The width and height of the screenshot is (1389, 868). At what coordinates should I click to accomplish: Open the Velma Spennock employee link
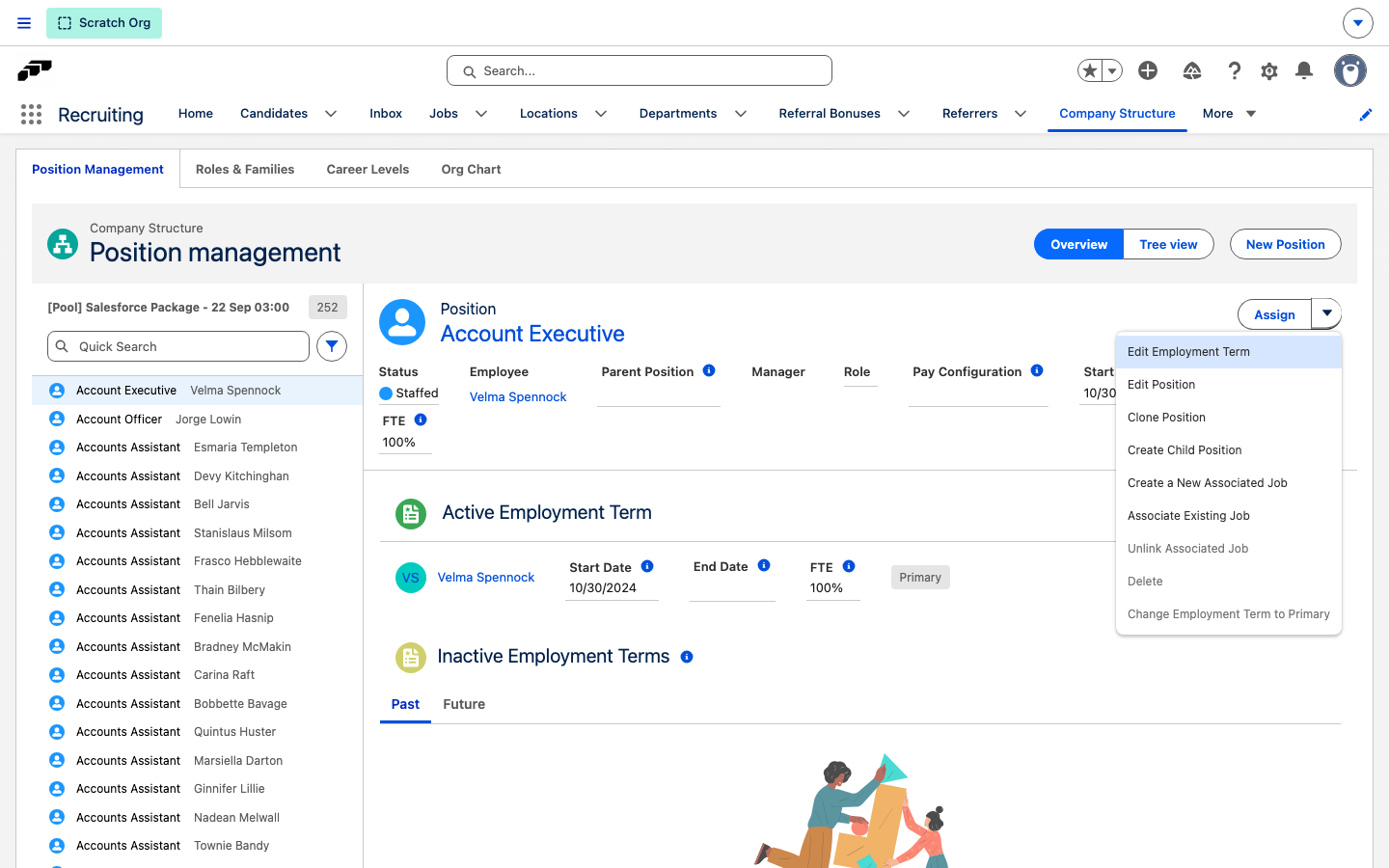click(x=518, y=396)
